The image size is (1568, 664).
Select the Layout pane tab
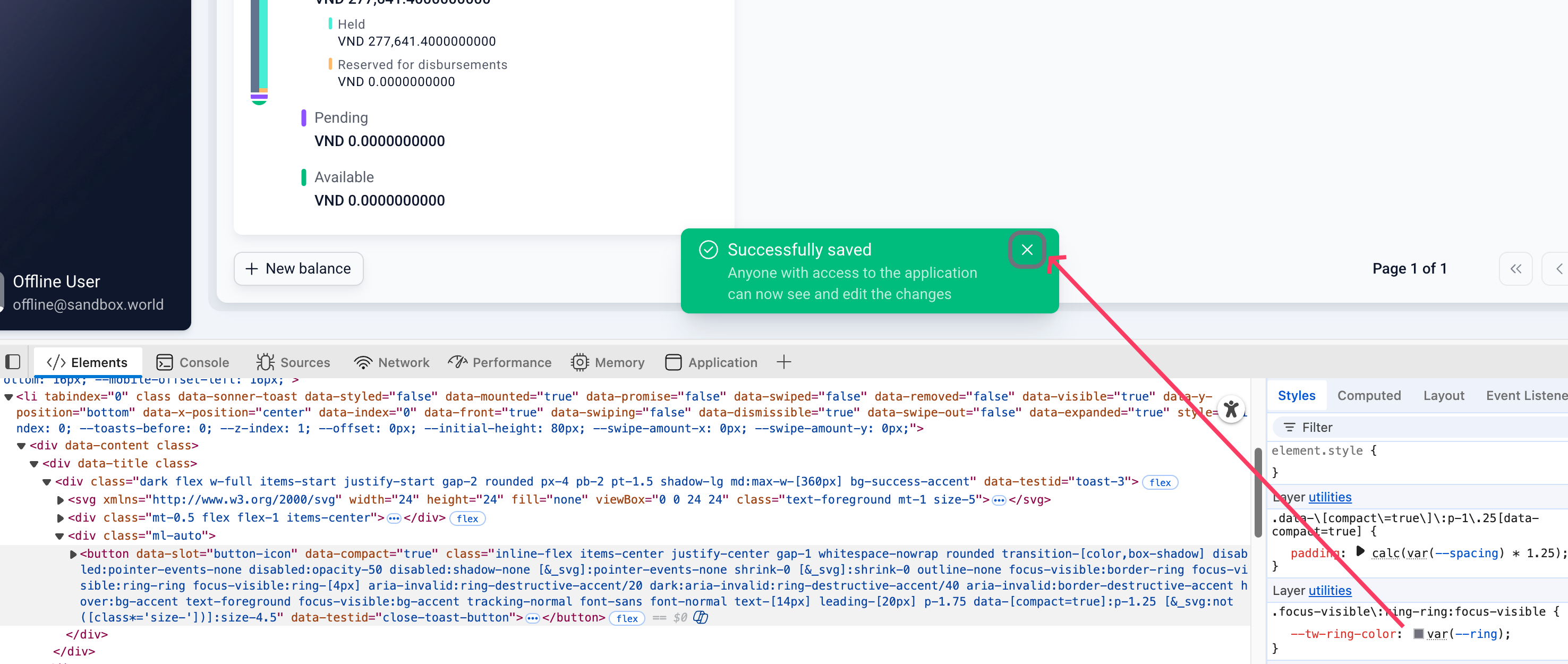1443,396
